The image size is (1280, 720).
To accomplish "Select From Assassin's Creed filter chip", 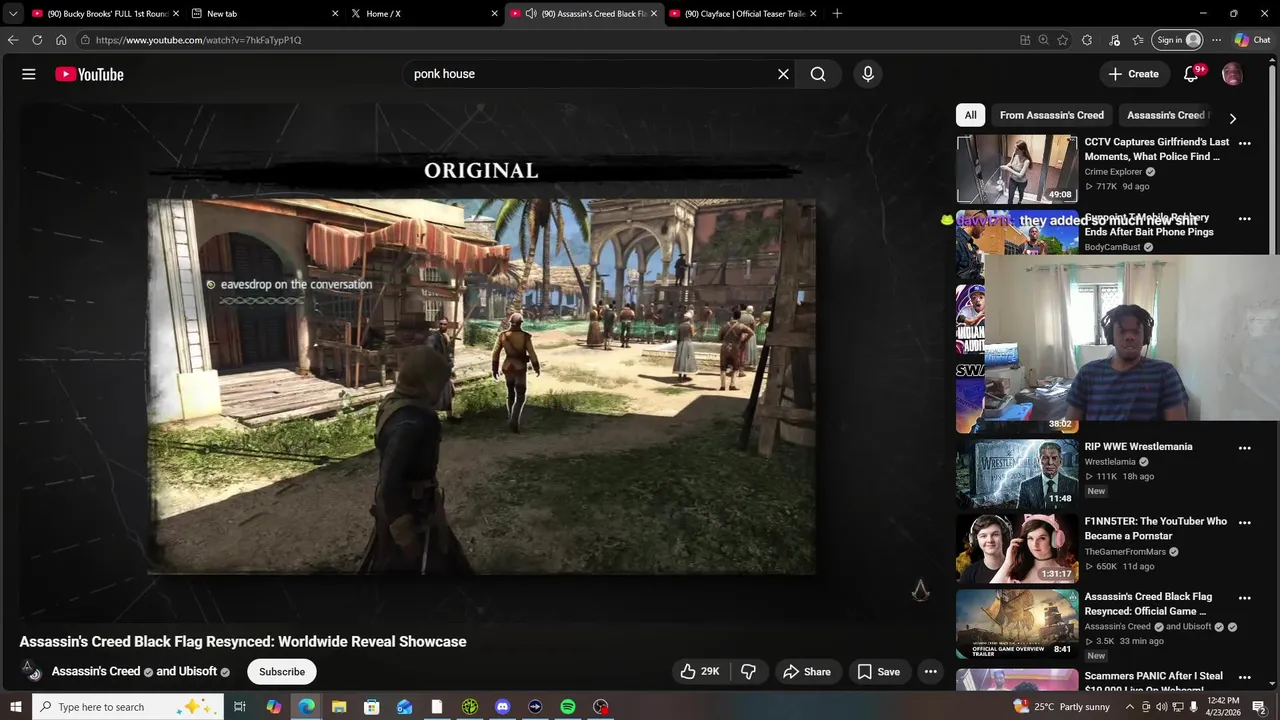I will pyautogui.click(x=1052, y=115).
